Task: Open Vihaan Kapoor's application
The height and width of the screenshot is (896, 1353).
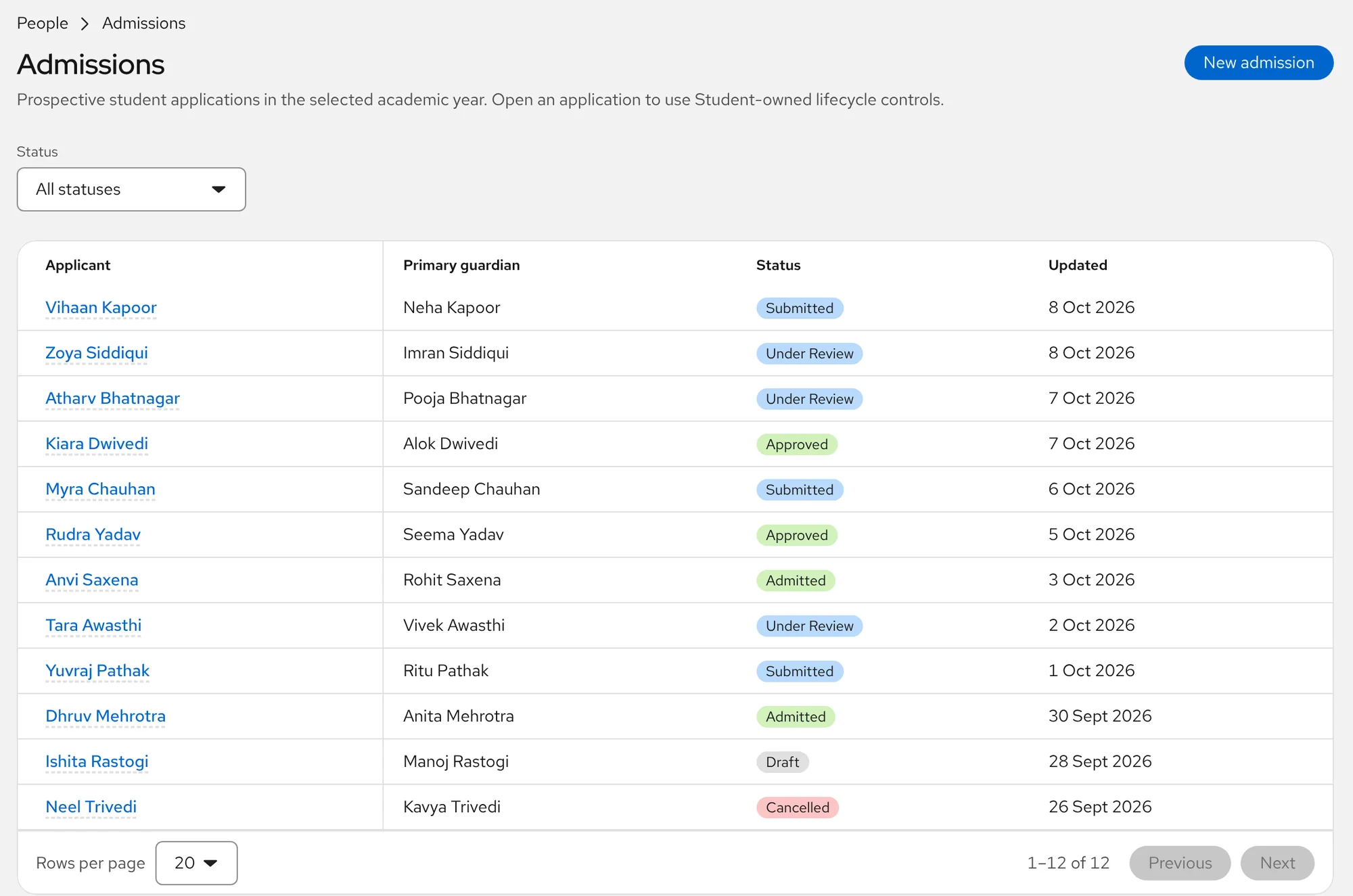Action: click(x=101, y=308)
